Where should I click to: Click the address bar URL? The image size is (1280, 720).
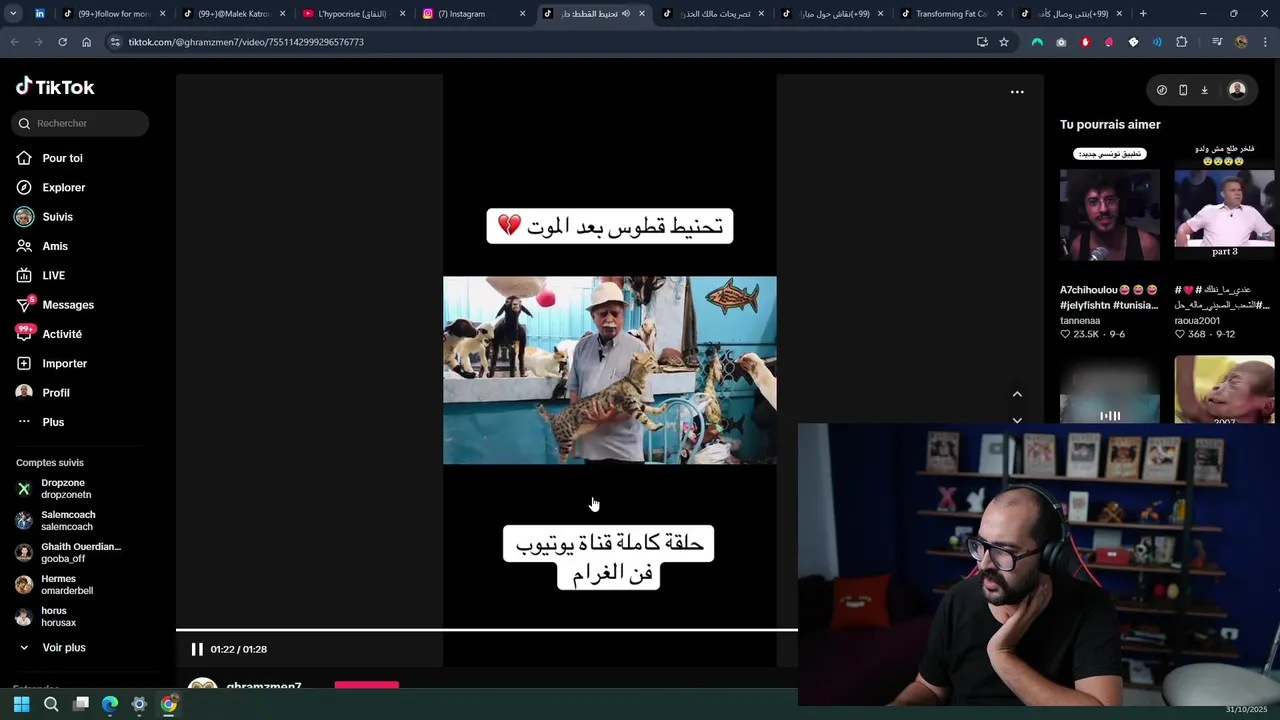pyautogui.click(x=246, y=42)
